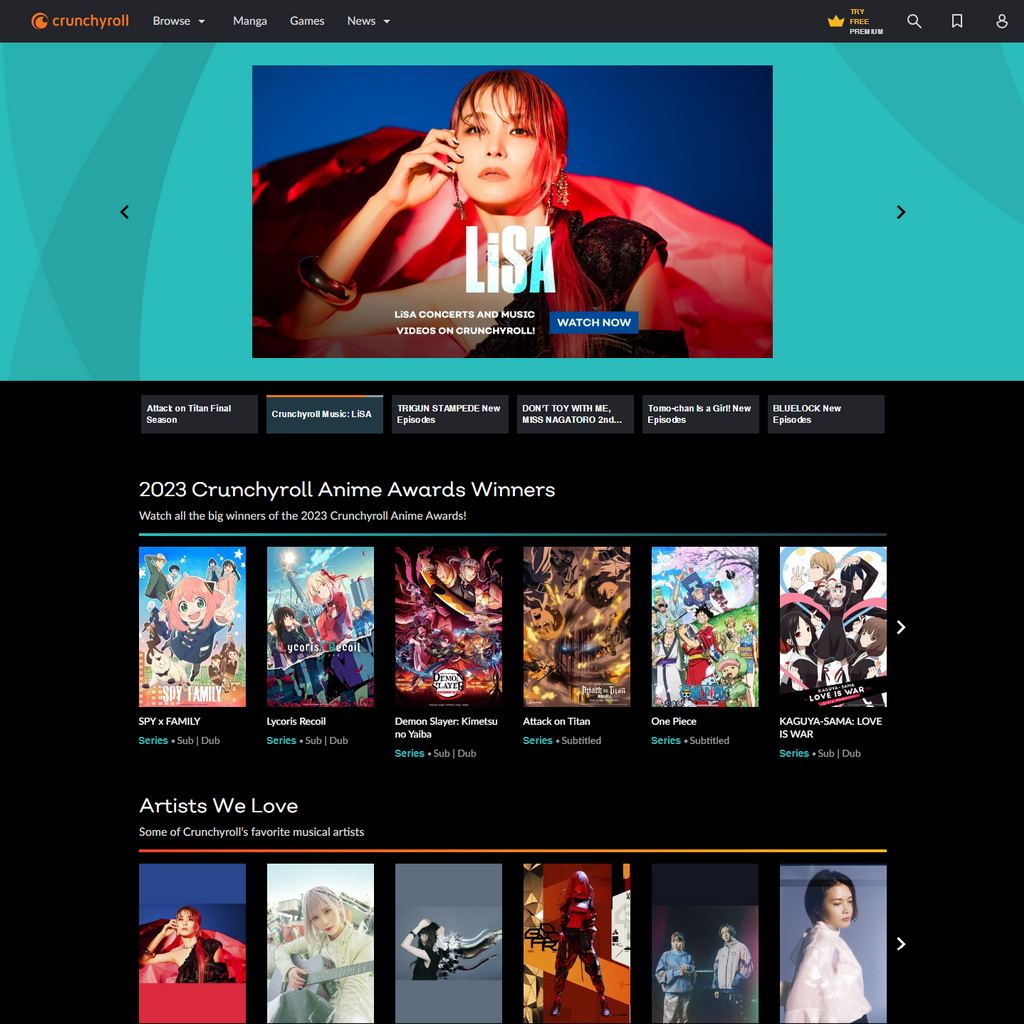Click the premium crown icon

pos(835,21)
